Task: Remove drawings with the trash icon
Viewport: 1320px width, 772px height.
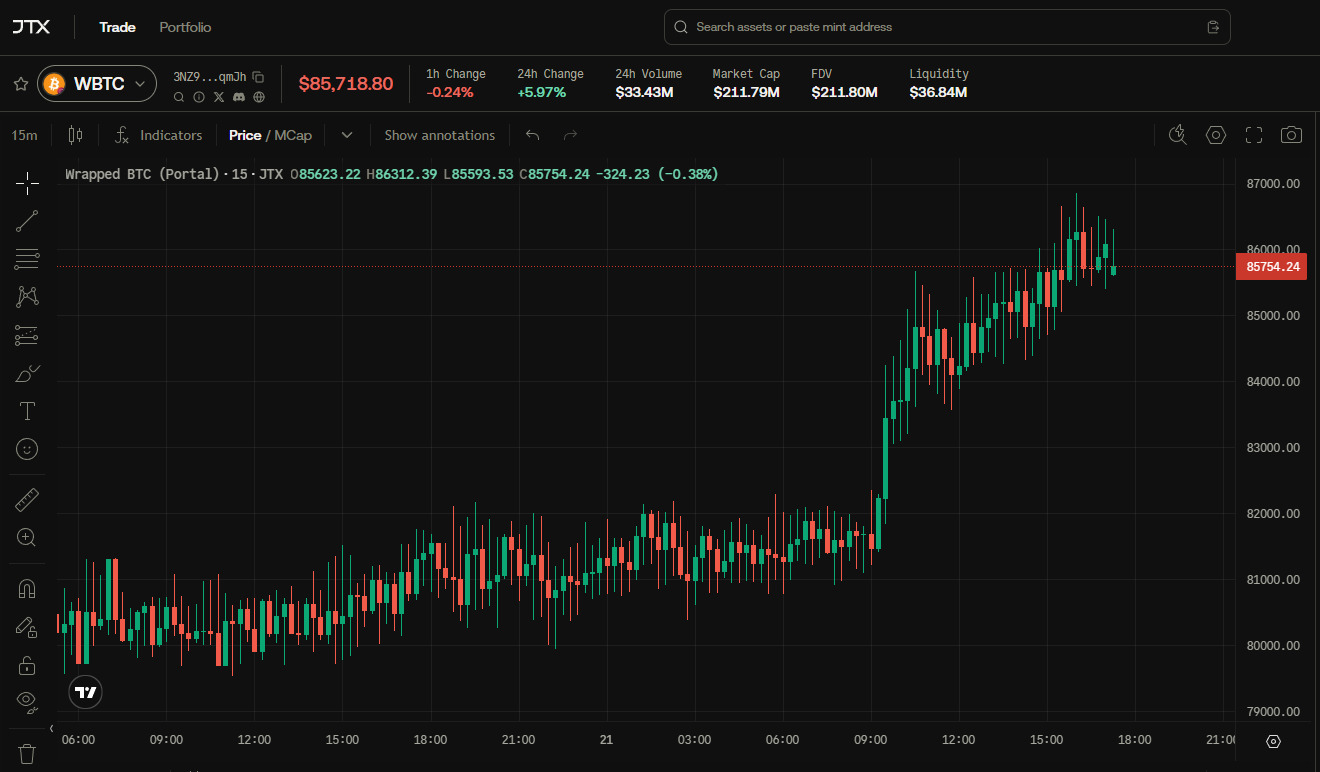Action: pyautogui.click(x=27, y=753)
